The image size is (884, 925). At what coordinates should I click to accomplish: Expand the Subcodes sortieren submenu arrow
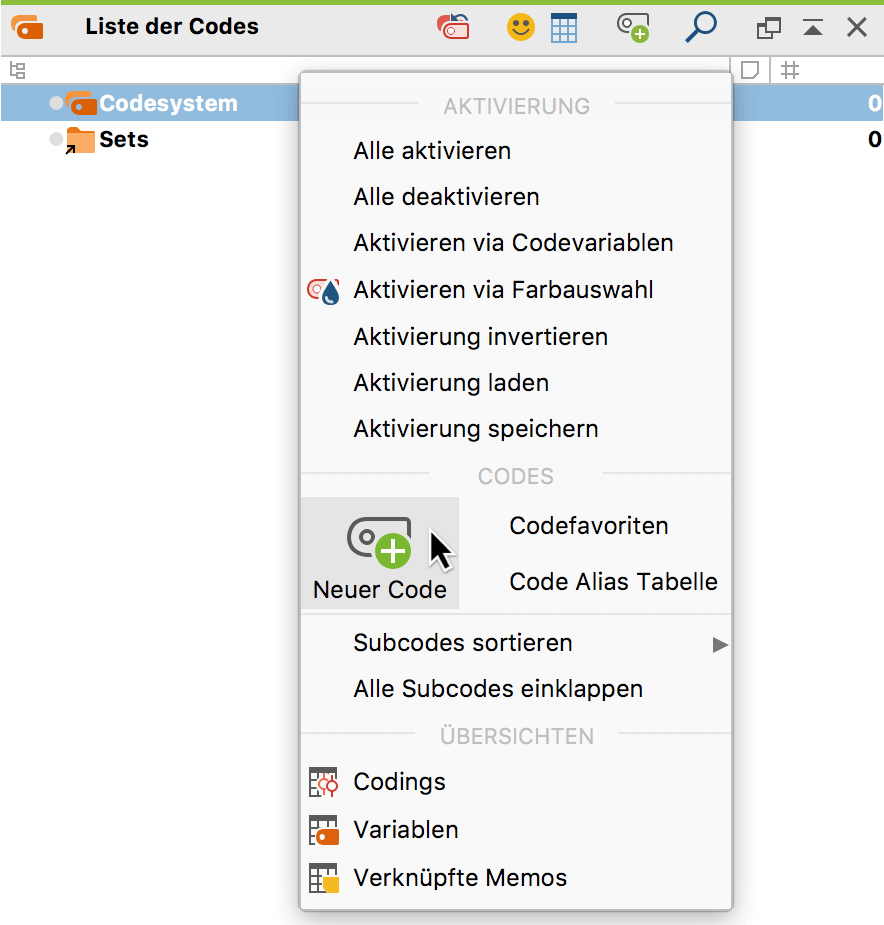tap(720, 645)
